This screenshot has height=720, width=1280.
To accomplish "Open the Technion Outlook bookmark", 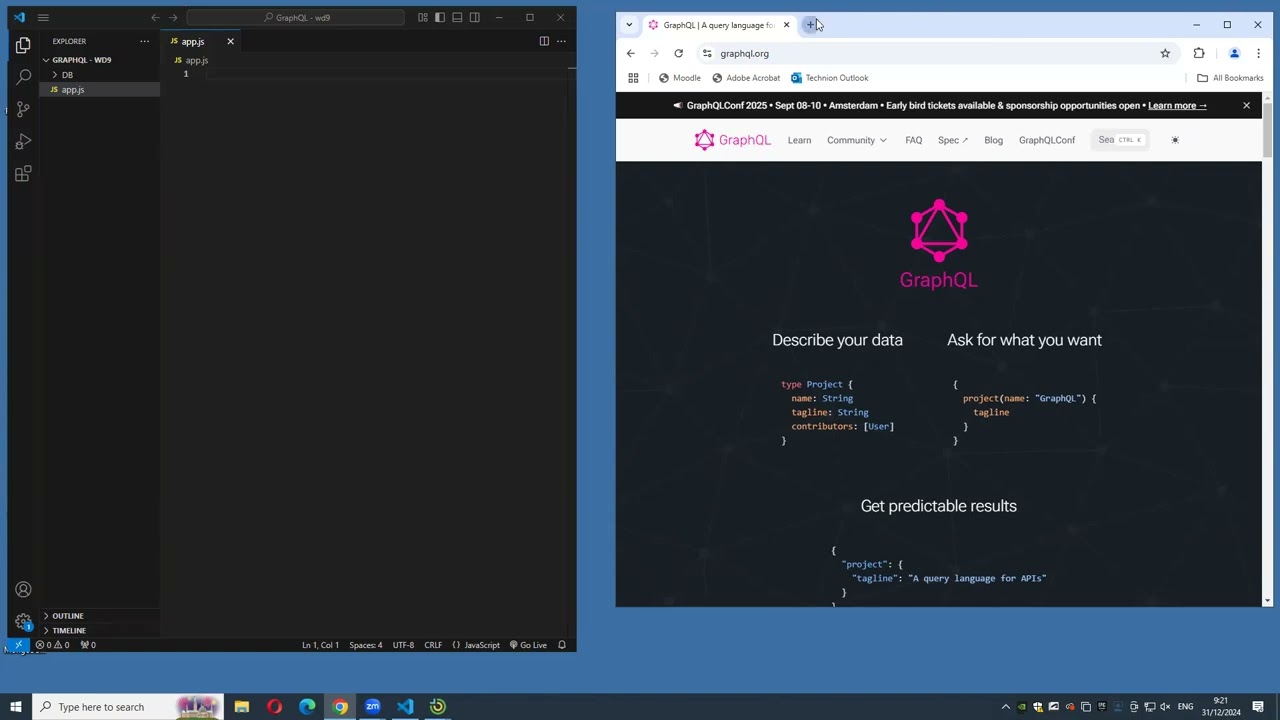I will [829, 78].
